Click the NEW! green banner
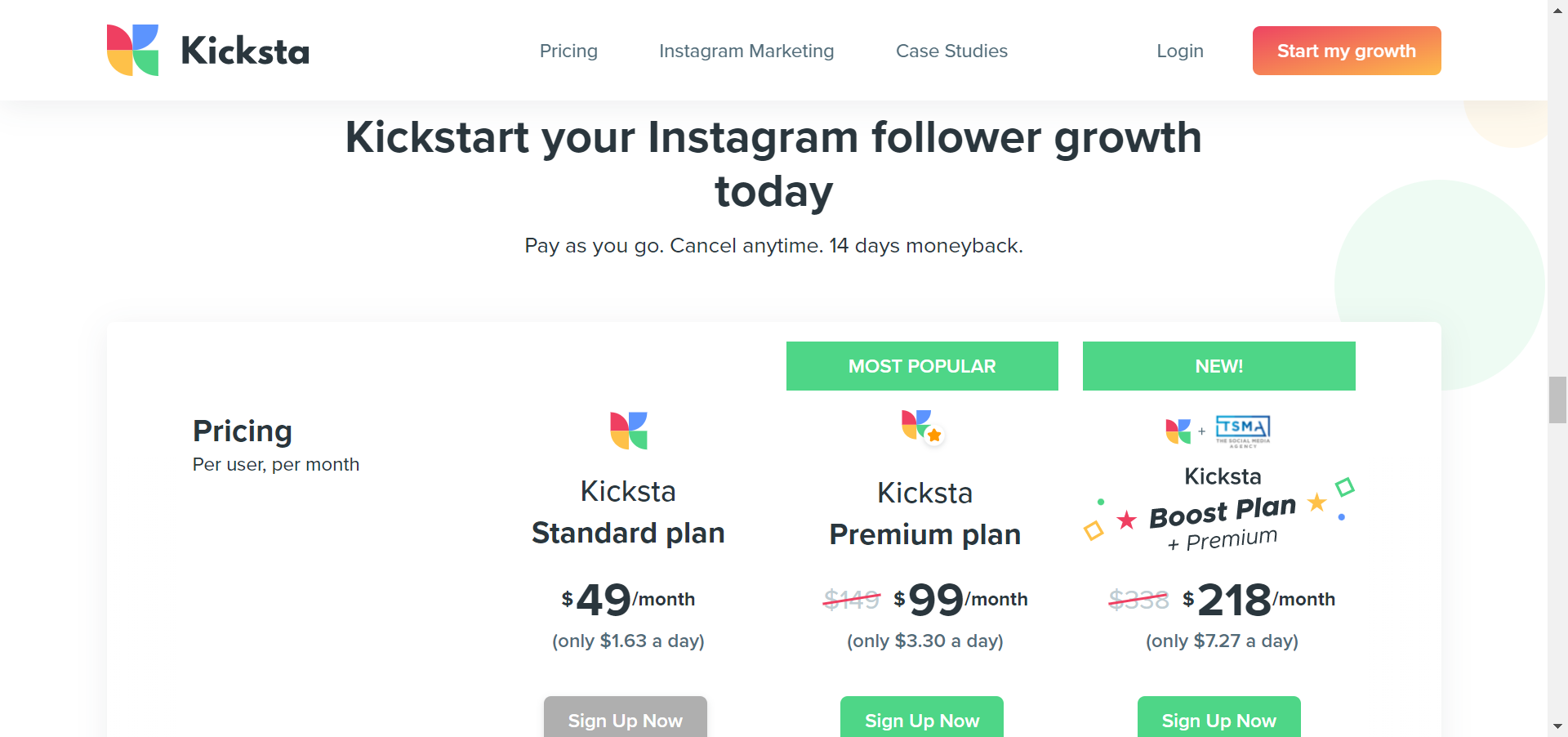The image size is (1568, 737). [1218, 366]
